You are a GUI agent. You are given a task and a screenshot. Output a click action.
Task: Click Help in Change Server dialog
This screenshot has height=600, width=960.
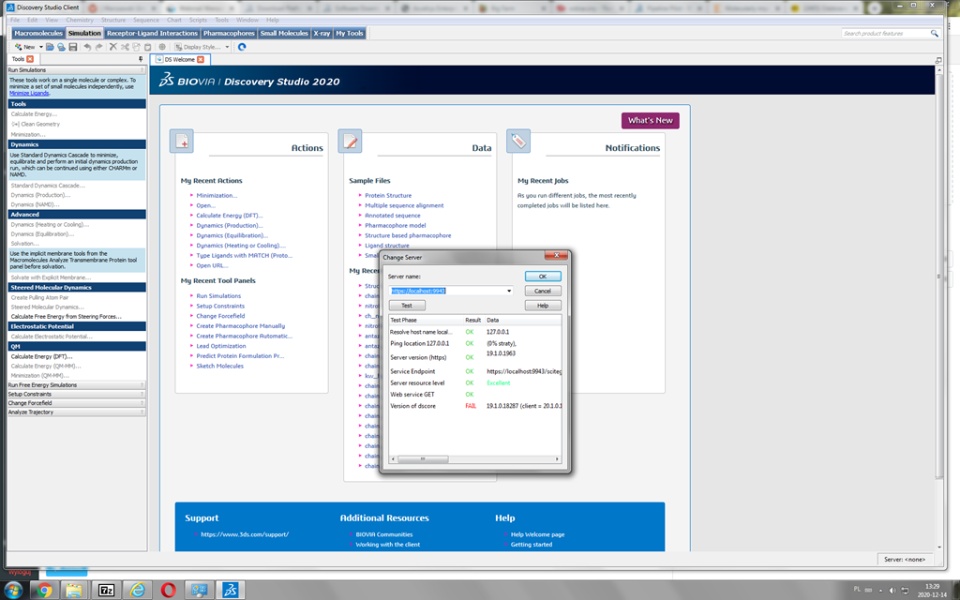542,306
